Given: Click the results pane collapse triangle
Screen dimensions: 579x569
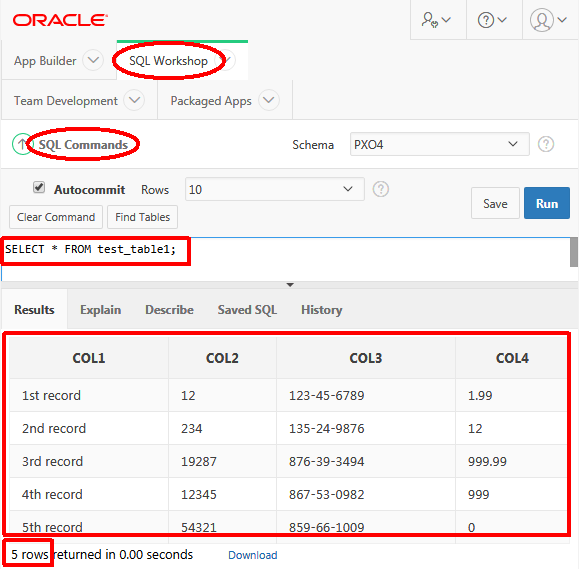Looking at the screenshot, I should coord(290,285).
